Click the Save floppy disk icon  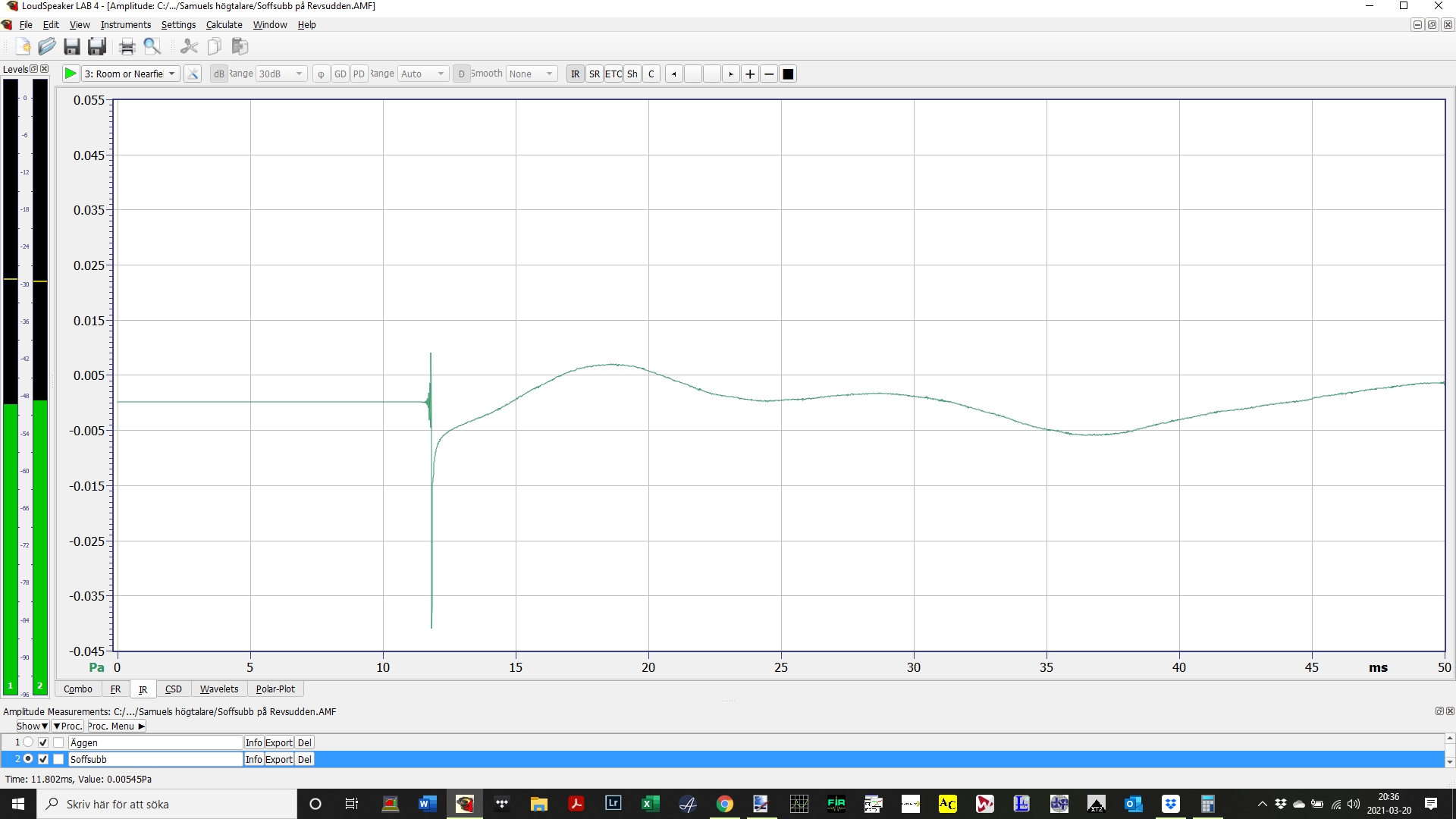click(72, 47)
